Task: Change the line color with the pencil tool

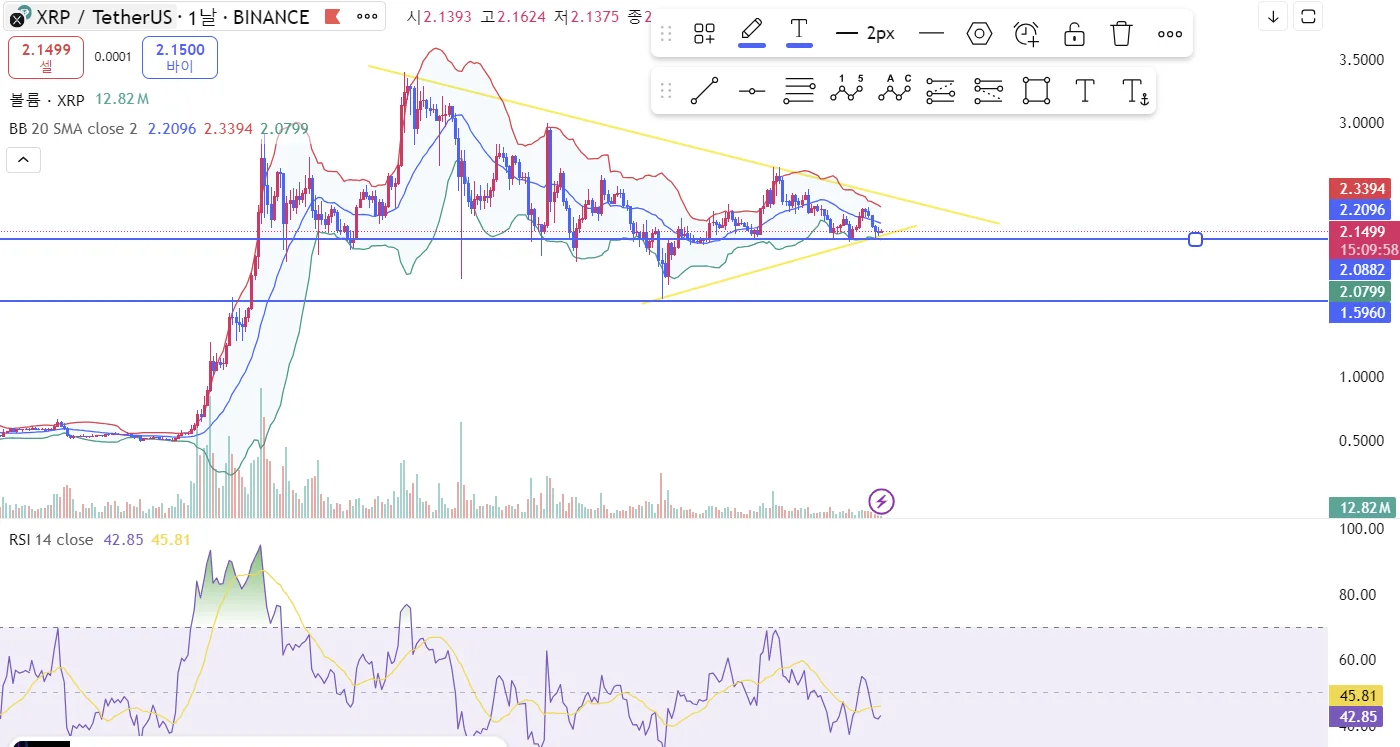Action: (x=752, y=34)
